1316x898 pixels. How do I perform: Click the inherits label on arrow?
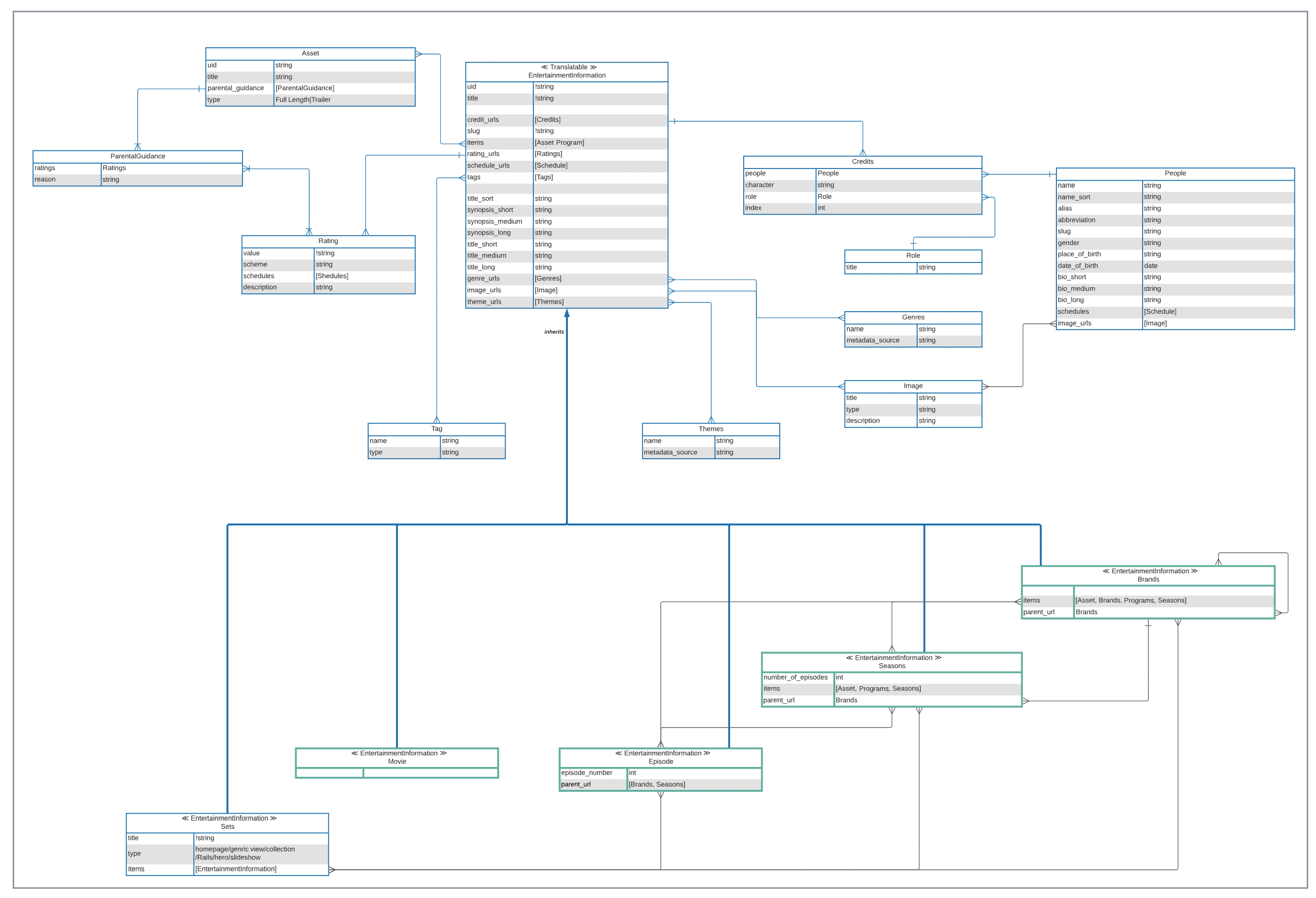click(554, 332)
